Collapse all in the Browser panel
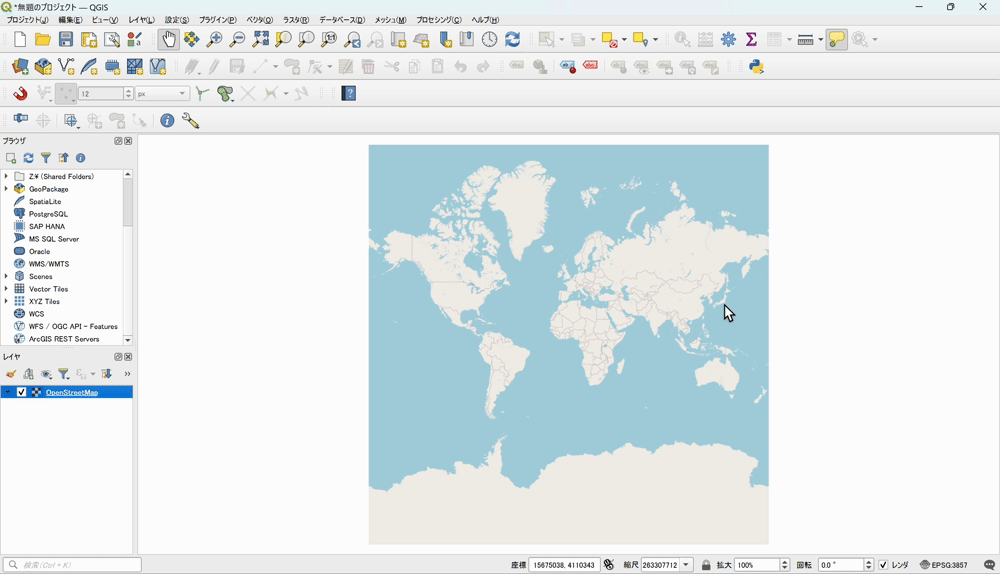This screenshot has height=574, width=1000. point(63,158)
